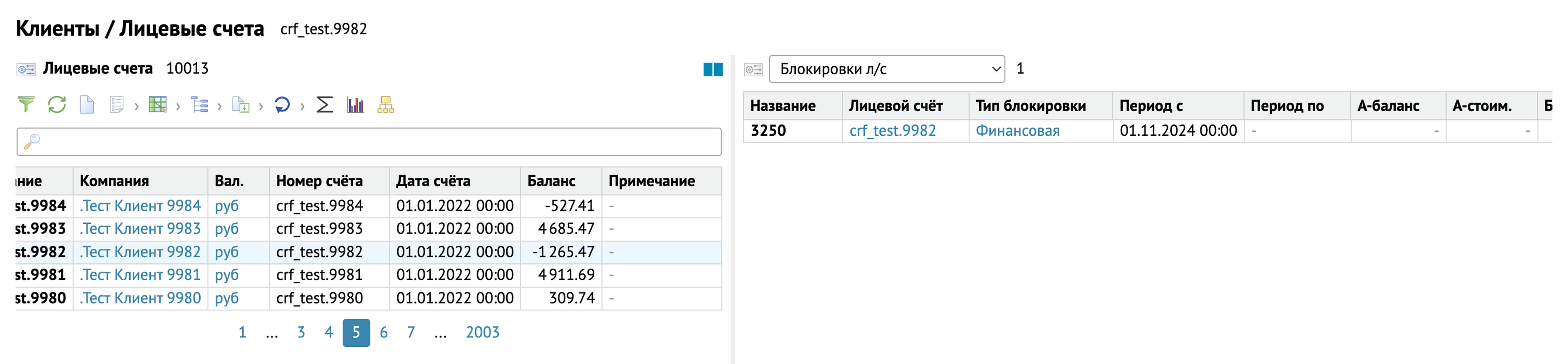This screenshot has height=364, width=1568.
Task: Expand the arrow after the checklist icon
Action: 136,106
